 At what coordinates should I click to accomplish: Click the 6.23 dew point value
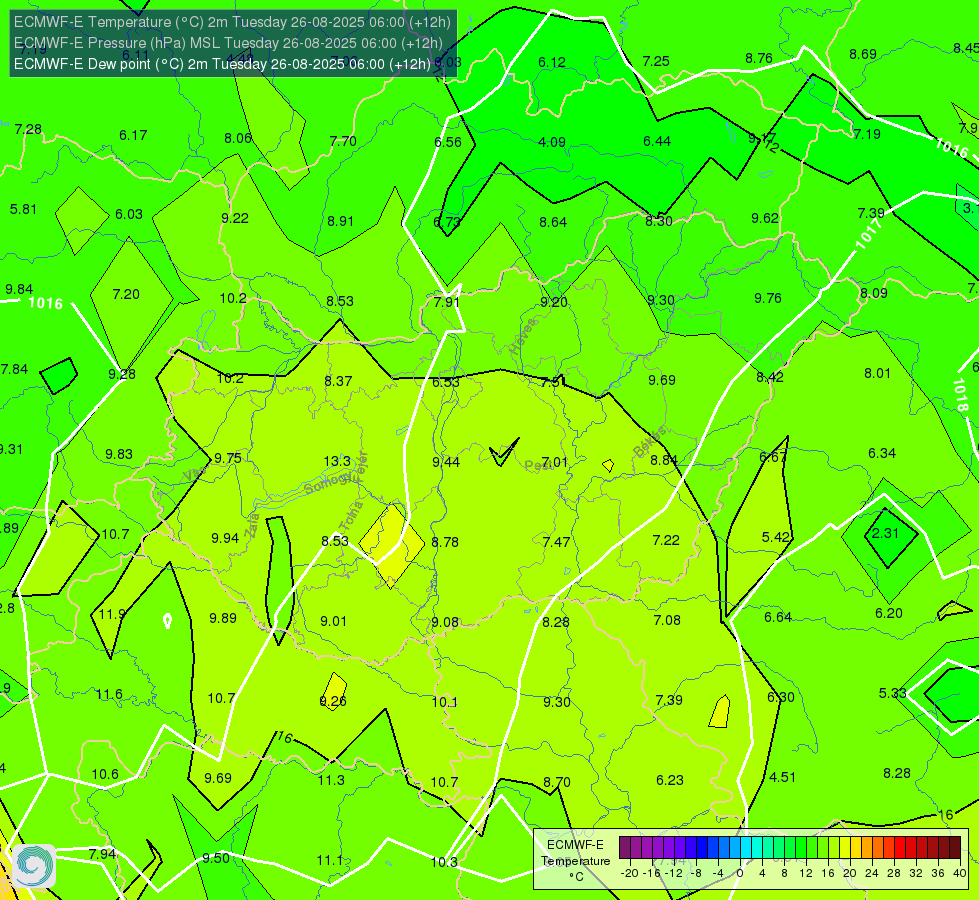670,779
